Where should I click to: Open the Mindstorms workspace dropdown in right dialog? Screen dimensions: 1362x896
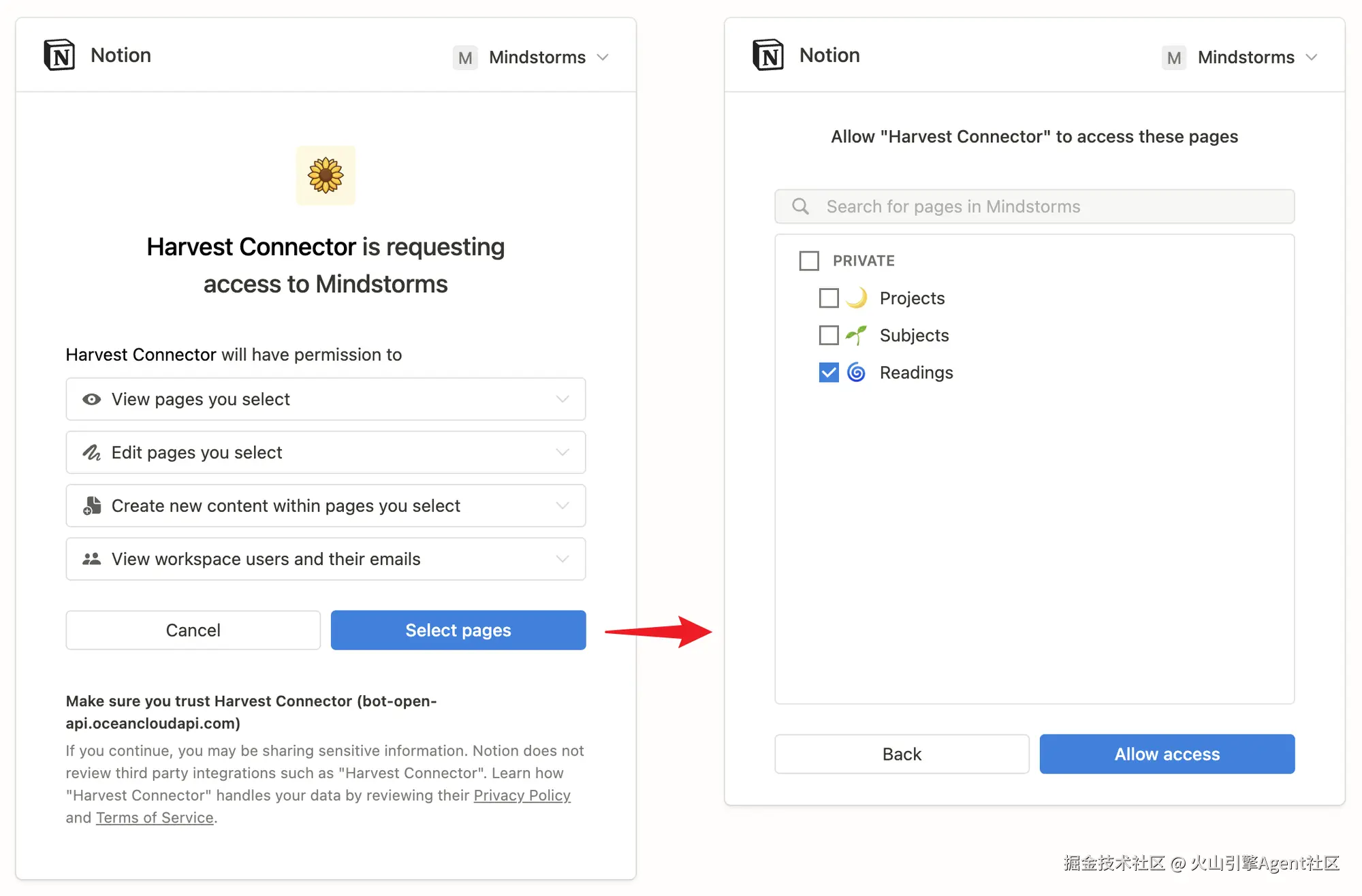1240,57
